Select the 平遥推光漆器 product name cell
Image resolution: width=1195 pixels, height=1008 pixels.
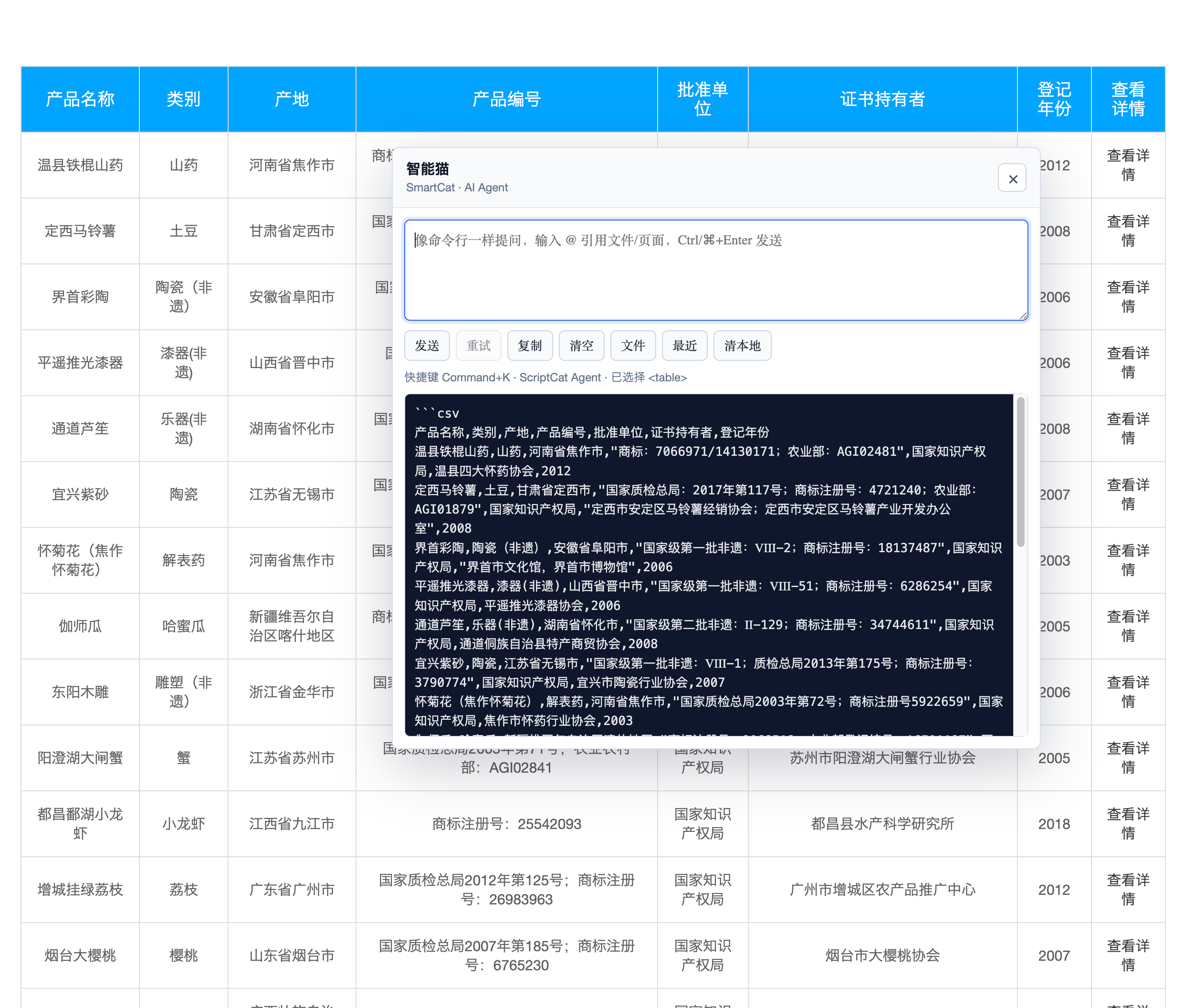tap(80, 363)
